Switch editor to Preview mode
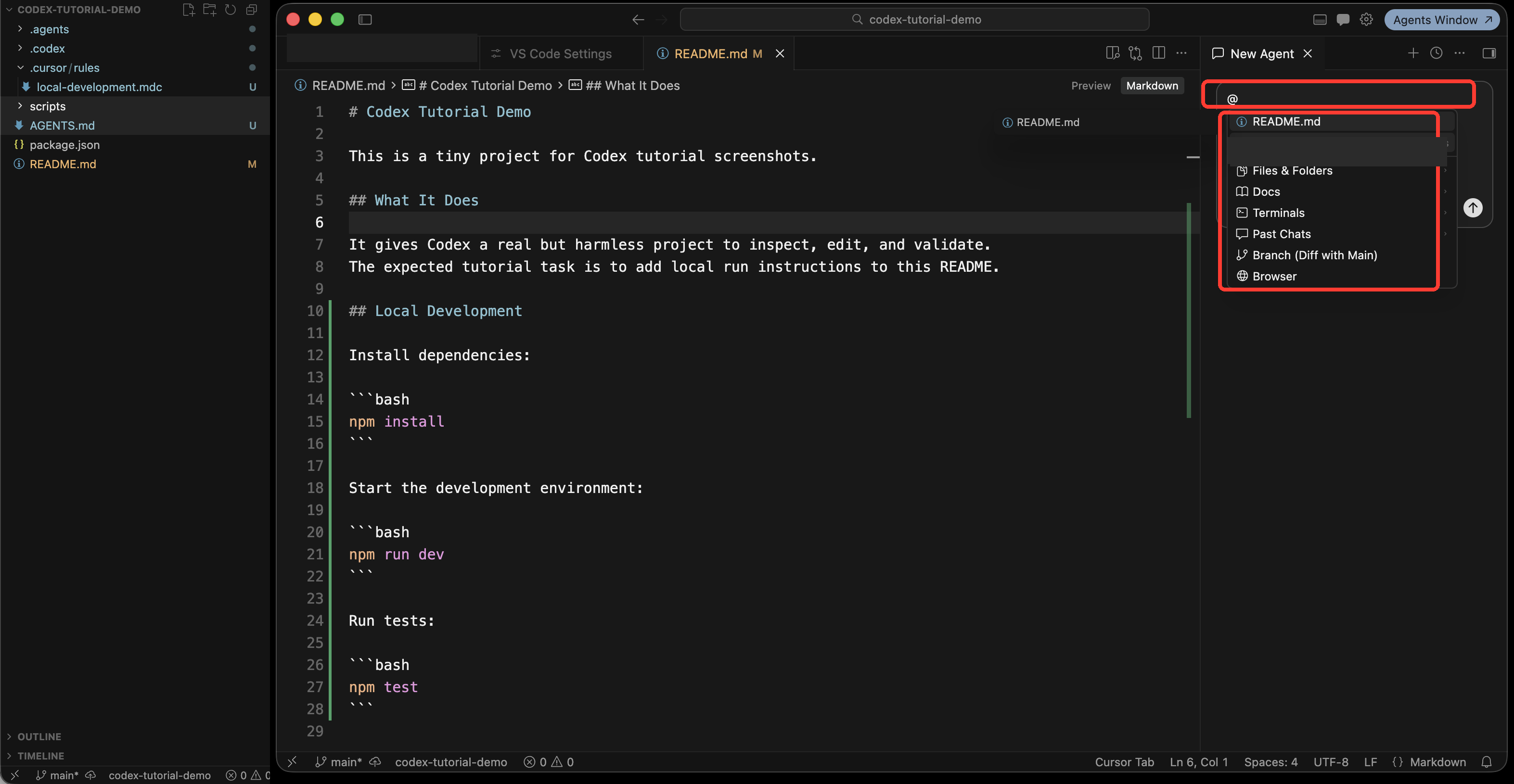 1091,86
